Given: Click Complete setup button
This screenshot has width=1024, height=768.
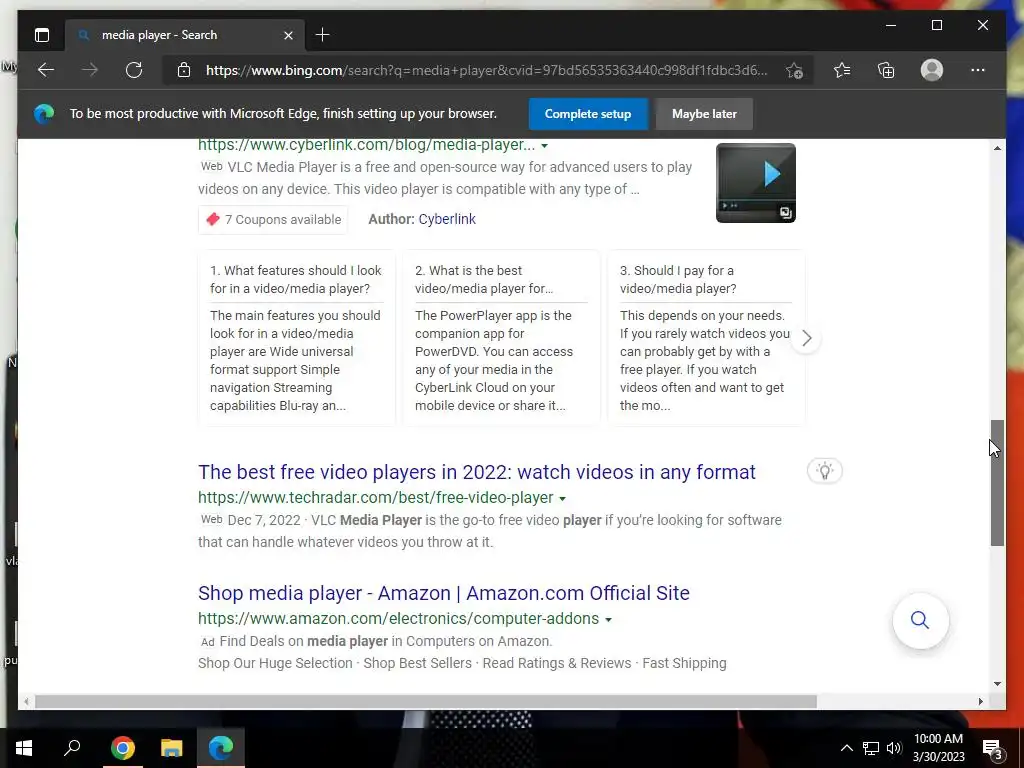Looking at the screenshot, I should coord(588,114).
